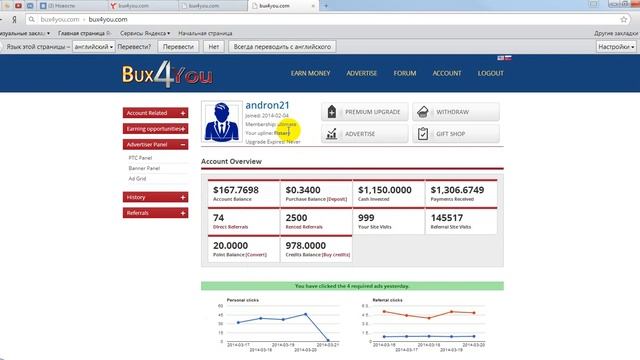Expand the Earning opportunities section

pyautogui.click(x=156, y=129)
